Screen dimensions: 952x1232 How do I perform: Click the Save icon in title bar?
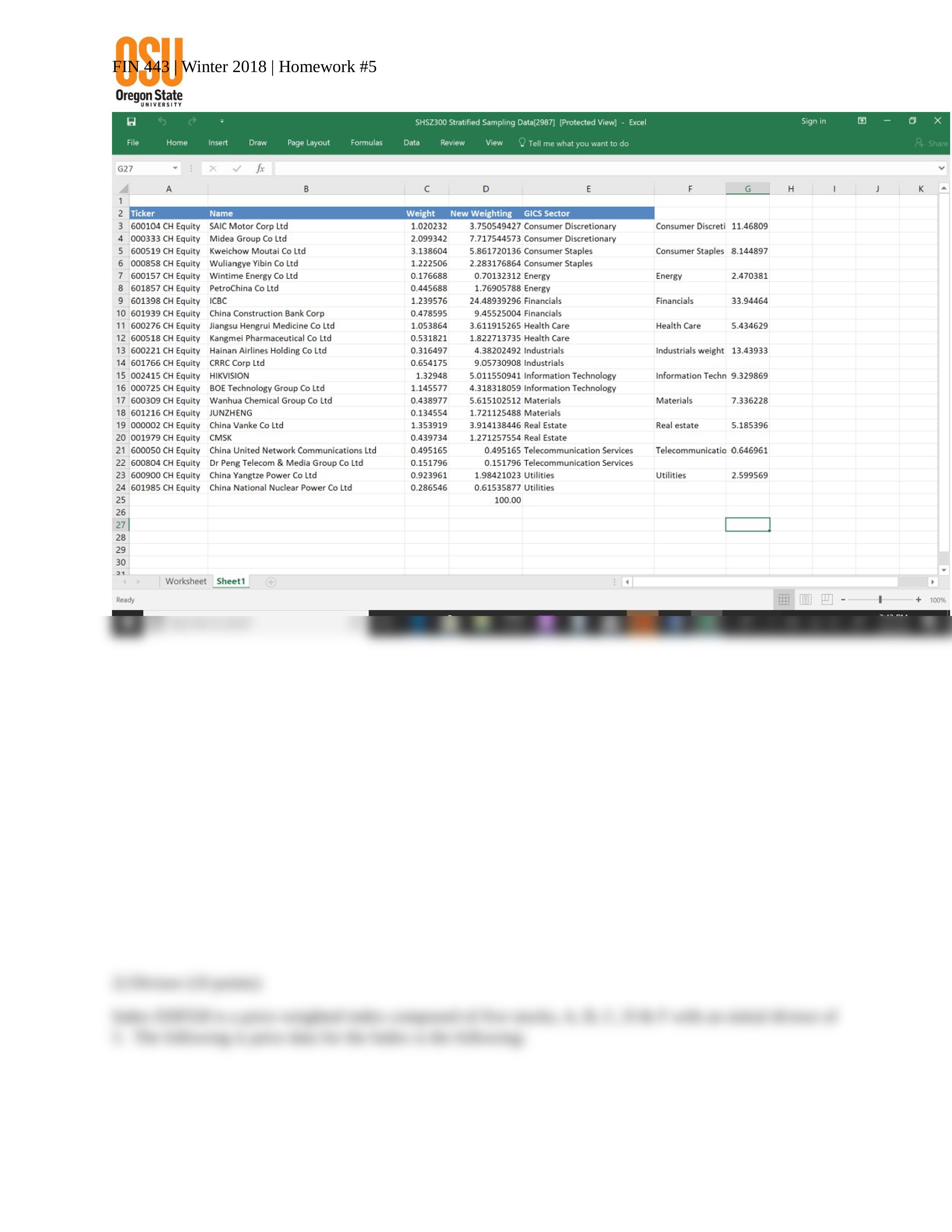click(x=131, y=121)
